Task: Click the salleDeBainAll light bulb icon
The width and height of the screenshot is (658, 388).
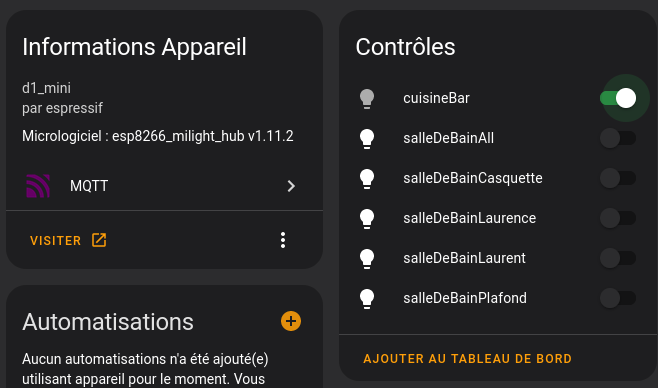Action: coord(367,138)
